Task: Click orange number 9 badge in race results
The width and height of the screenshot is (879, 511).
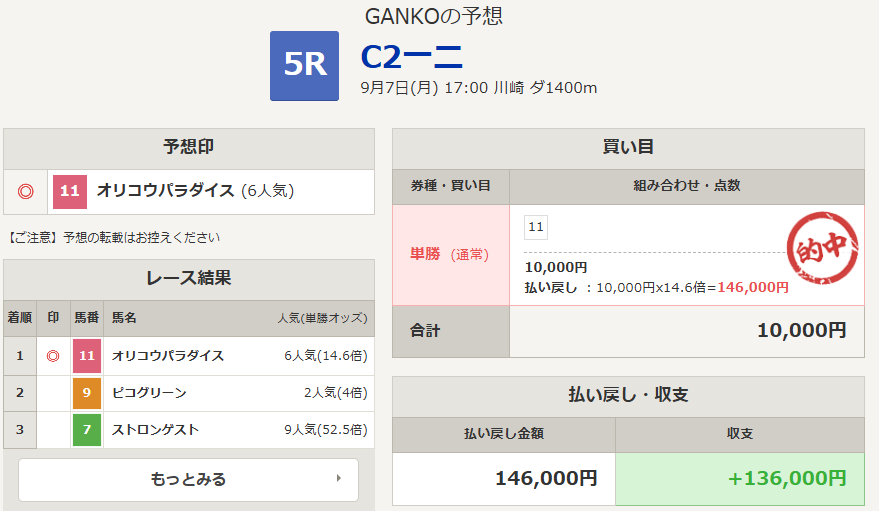Action: [x=87, y=393]
